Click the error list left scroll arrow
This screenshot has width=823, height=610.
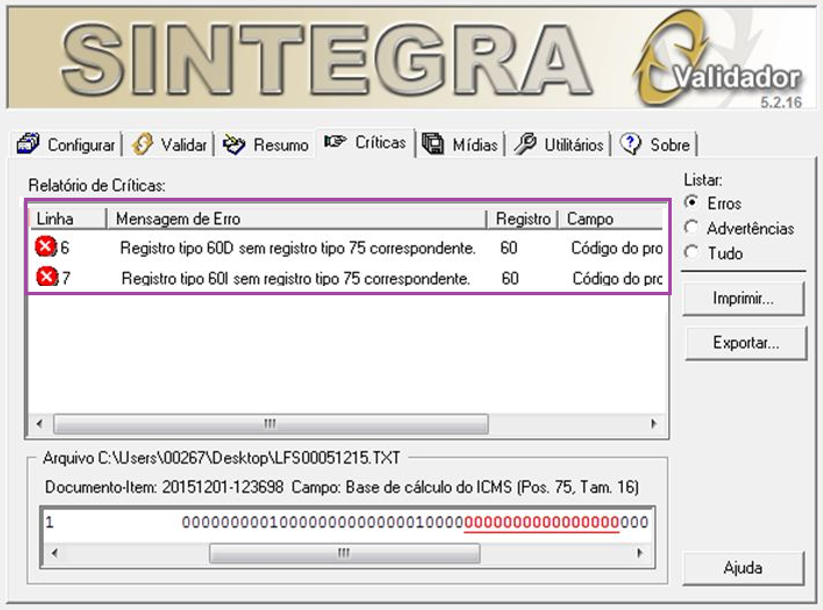click(x=40, y=424)
